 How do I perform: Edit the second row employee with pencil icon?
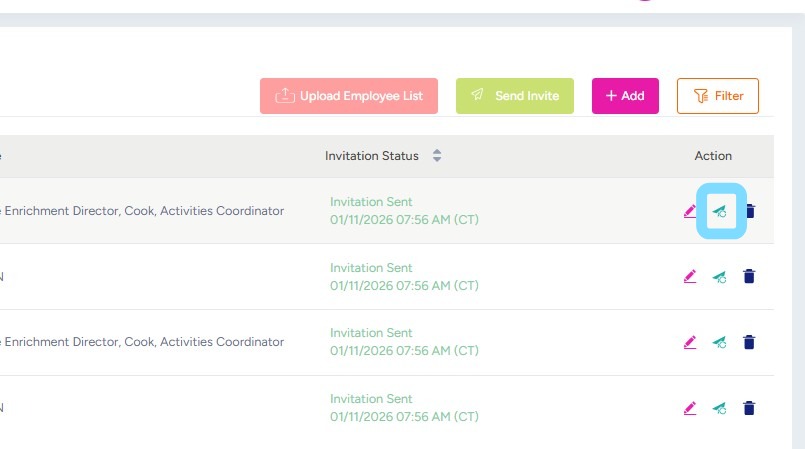[689, 277]
